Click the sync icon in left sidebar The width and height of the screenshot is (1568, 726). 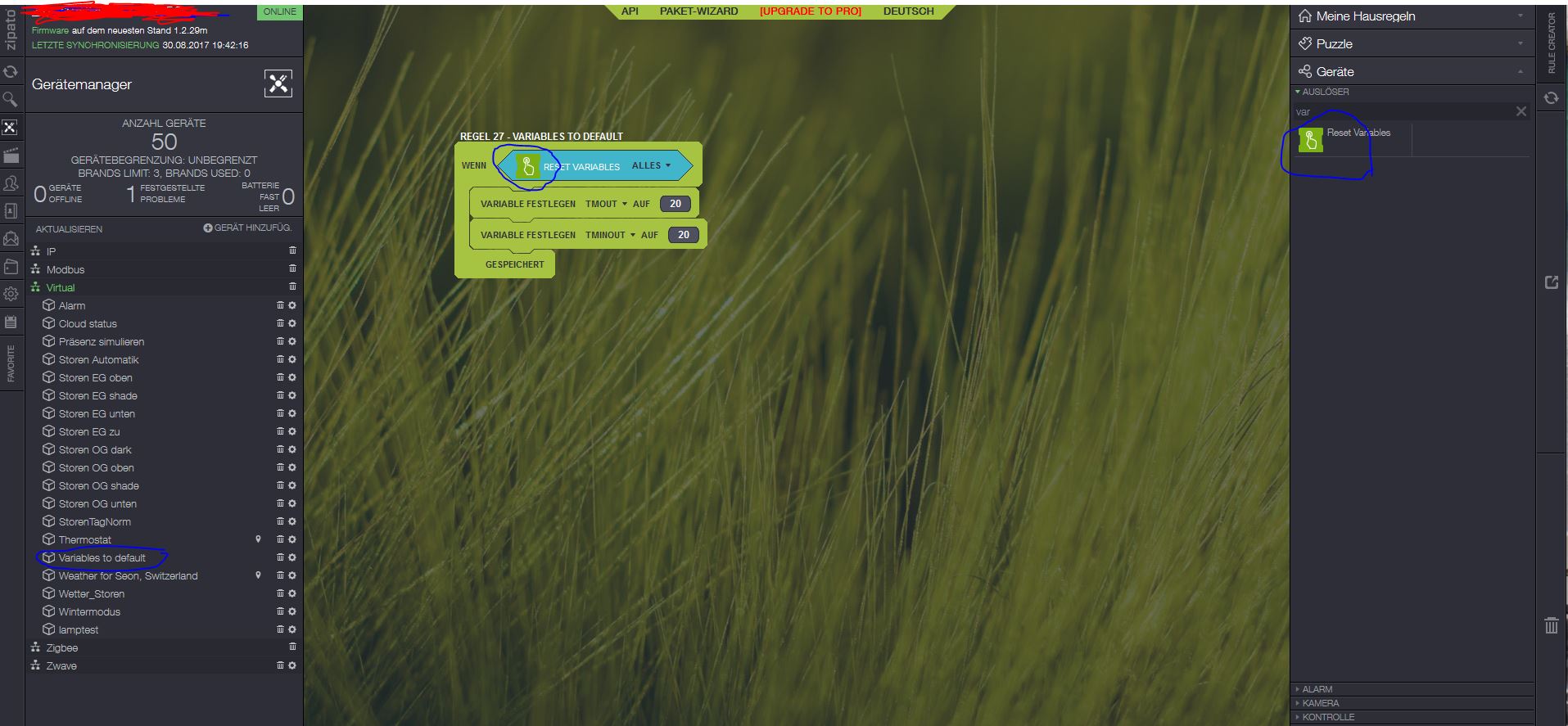click(11, 72)
